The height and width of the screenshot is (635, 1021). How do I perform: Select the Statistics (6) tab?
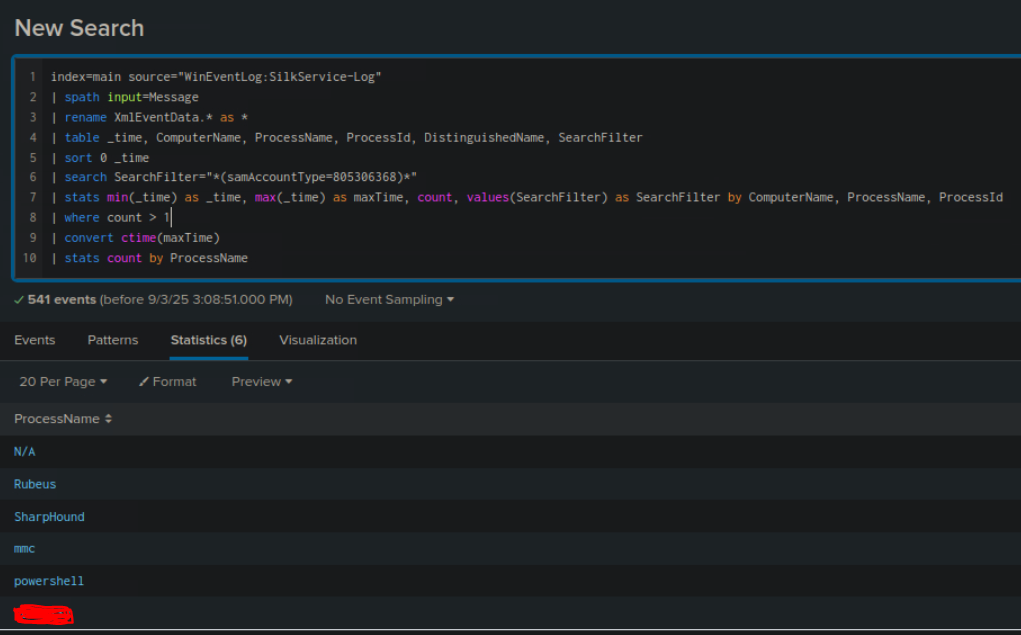(x=208, y=340)
